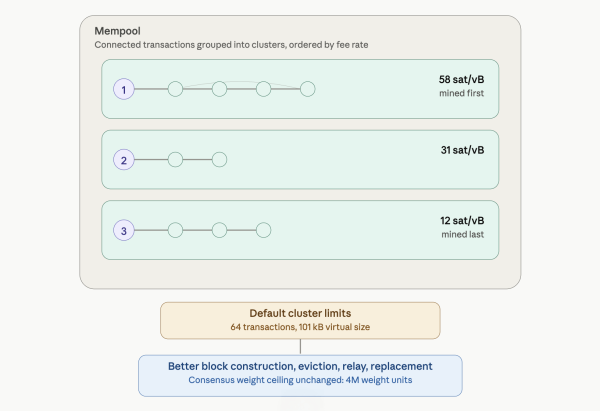The image size is (600, 411).
Task: Click first empty node after circle 2
Action: tap(176, 160)
